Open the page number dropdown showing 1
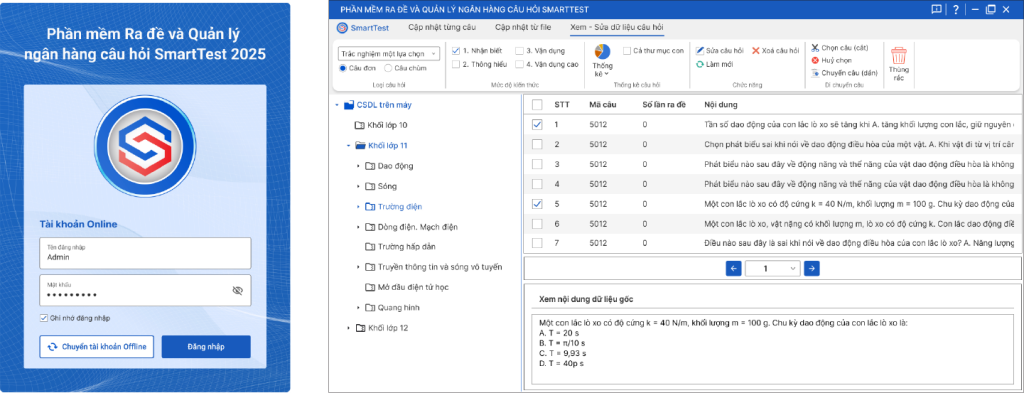 pyautogui.click(x=773, y=268)
